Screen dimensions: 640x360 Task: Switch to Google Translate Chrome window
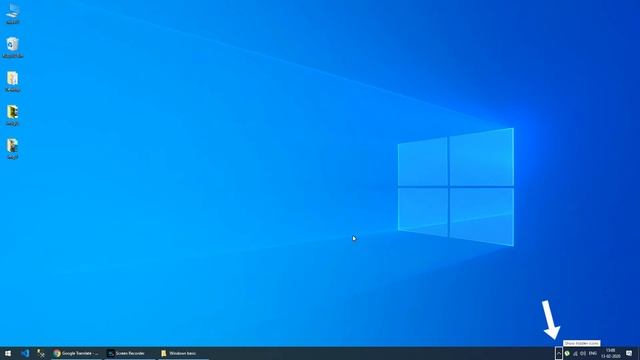tap(76, 353)
